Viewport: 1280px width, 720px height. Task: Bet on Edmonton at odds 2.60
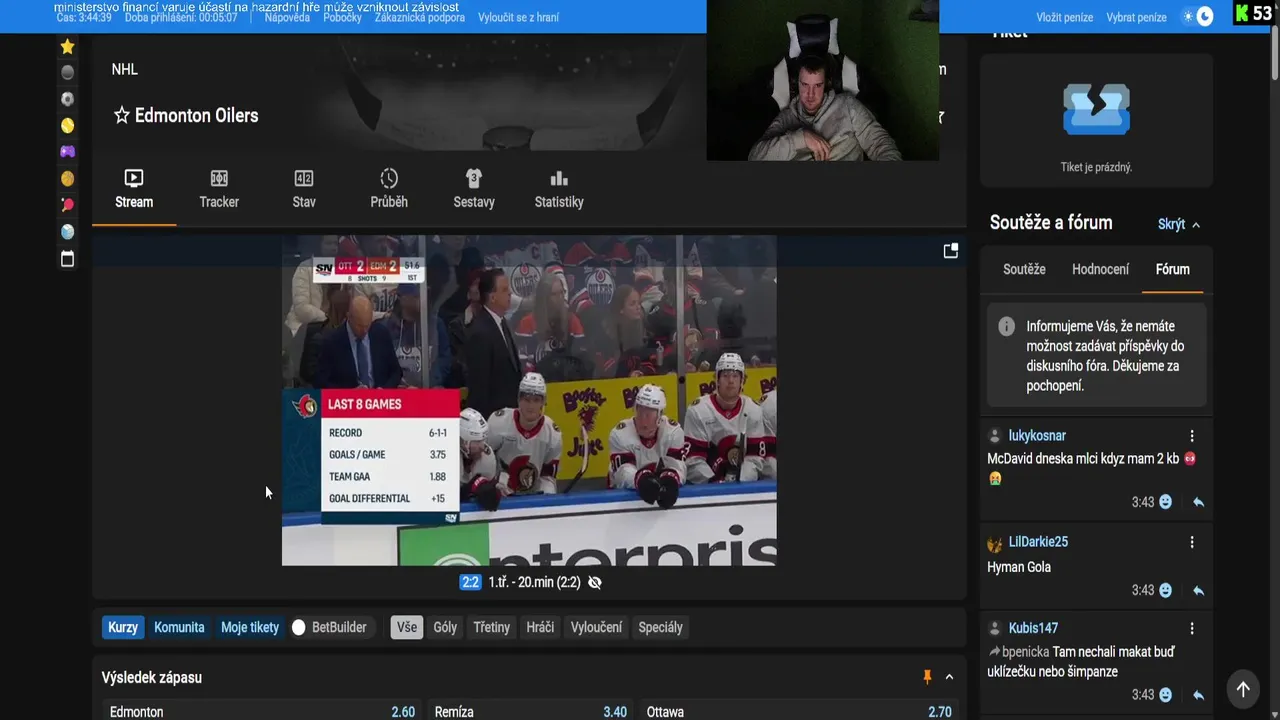click(262, 711)
